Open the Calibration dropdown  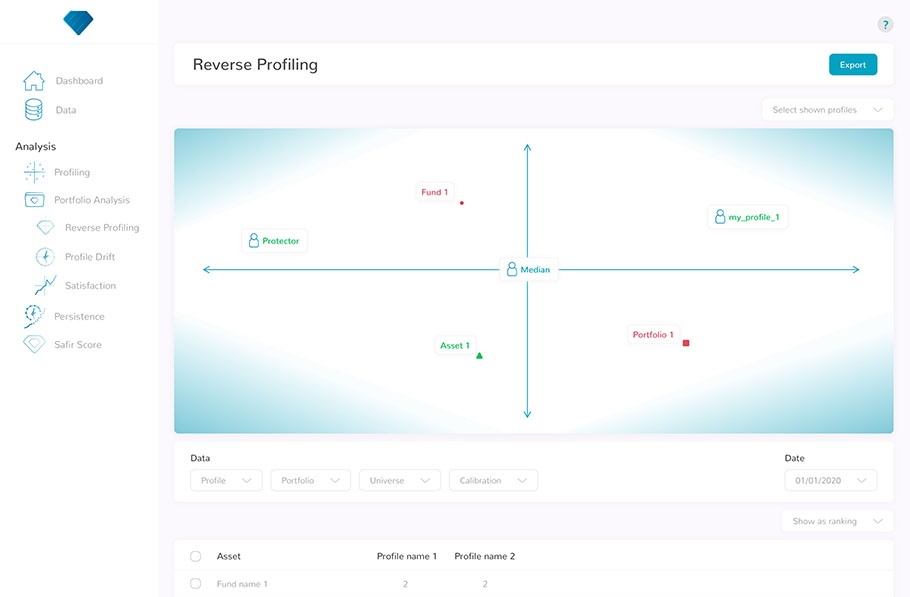click(493, 481)
